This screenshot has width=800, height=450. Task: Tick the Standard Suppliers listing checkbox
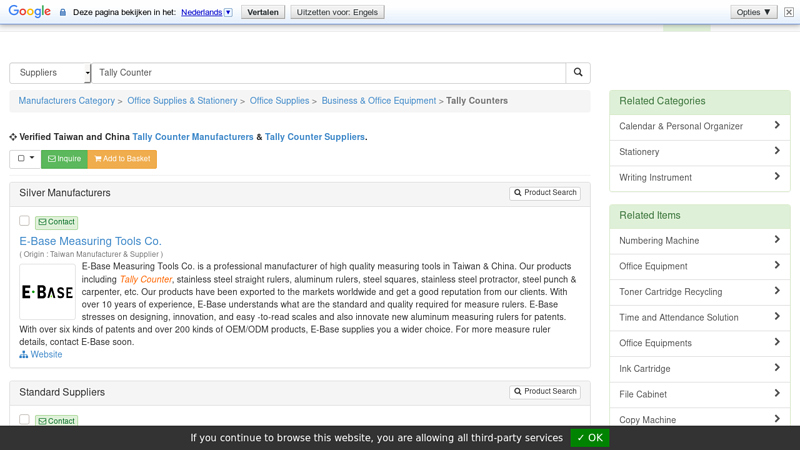(24, 420)
